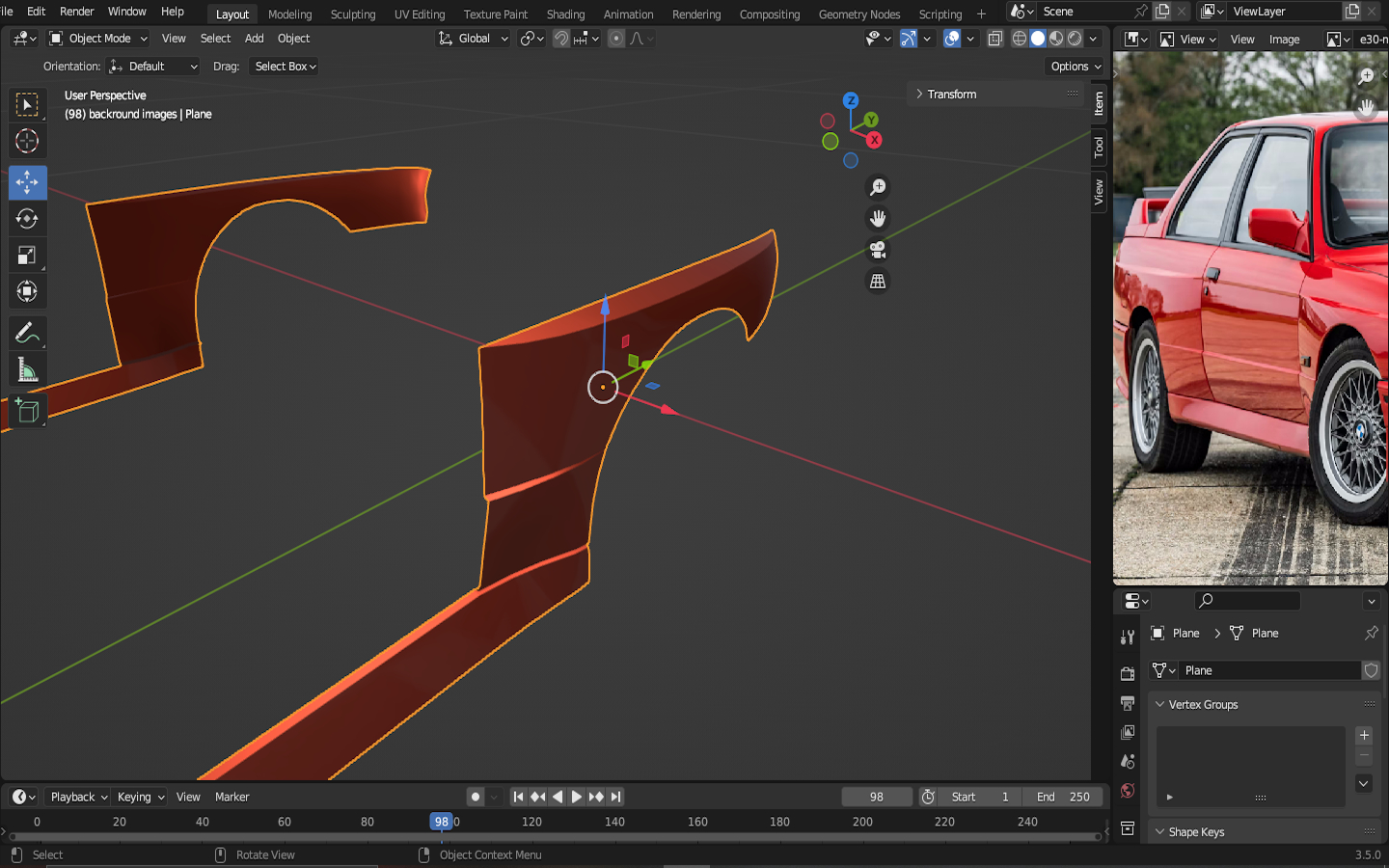Switch to the Sculpting workspace tab
Image resolution: width=1389 pixels, height=868 pixels.
[352, 14]
